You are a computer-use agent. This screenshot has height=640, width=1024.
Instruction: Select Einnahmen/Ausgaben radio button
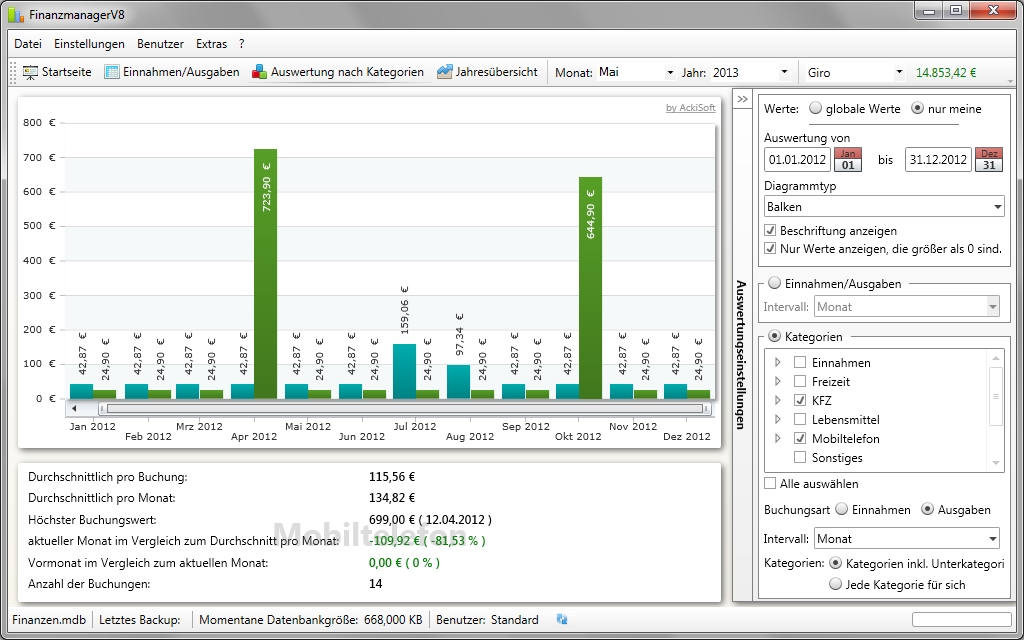pyautogui.click(x=775, y=283)
